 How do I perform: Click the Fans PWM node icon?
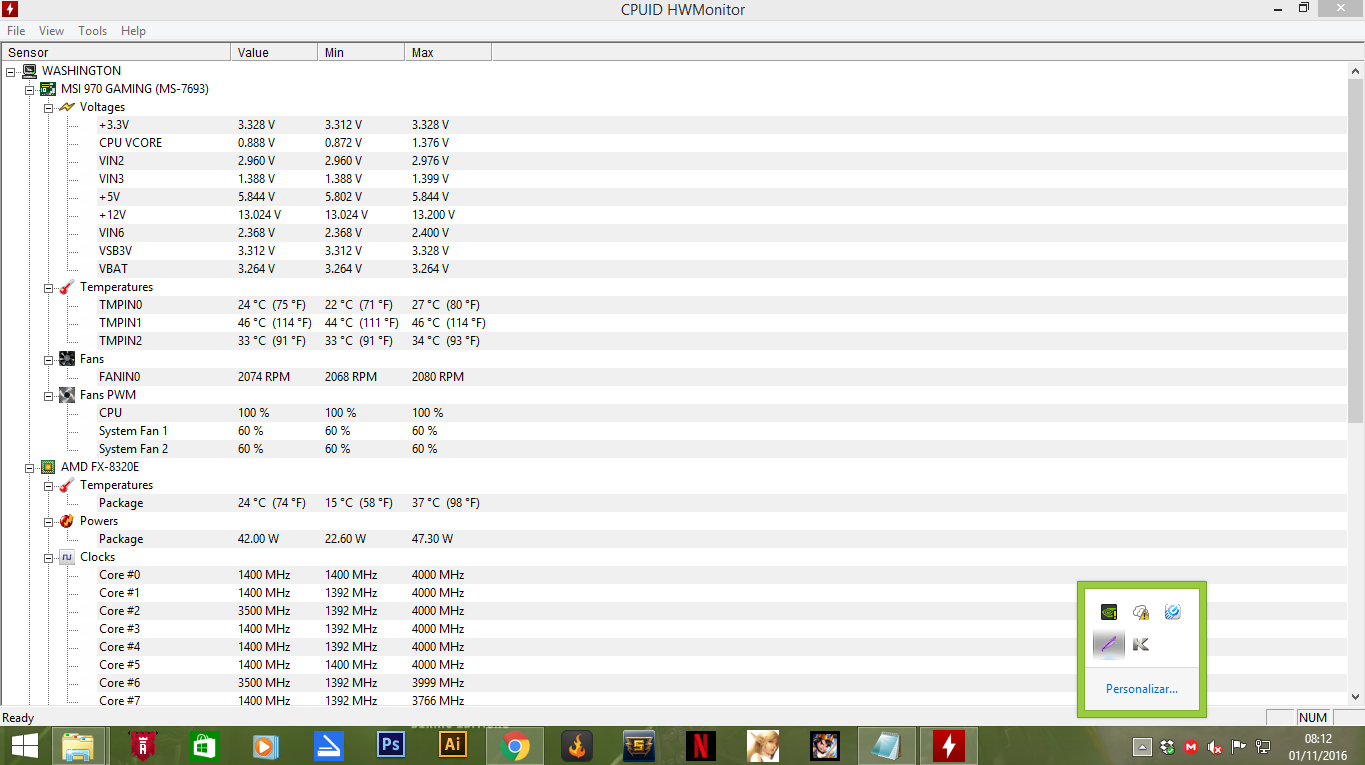click(67, 395)
